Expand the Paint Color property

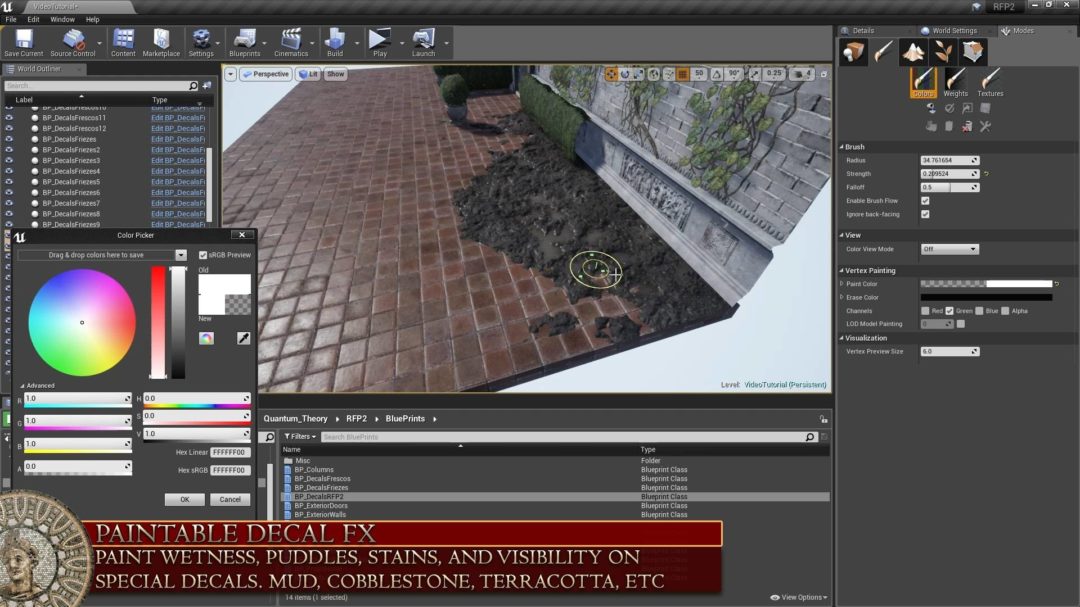click(842, 284)
